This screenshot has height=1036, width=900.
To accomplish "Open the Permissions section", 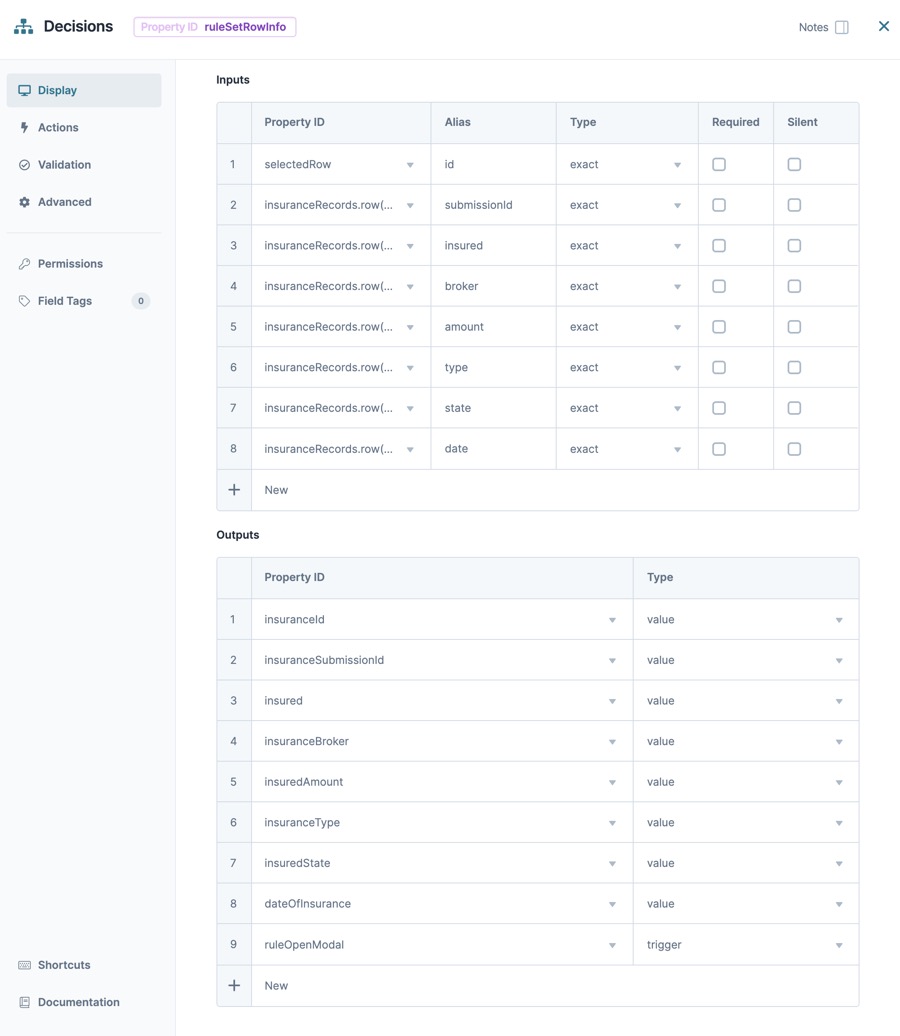I will click(x=84, y=264).
